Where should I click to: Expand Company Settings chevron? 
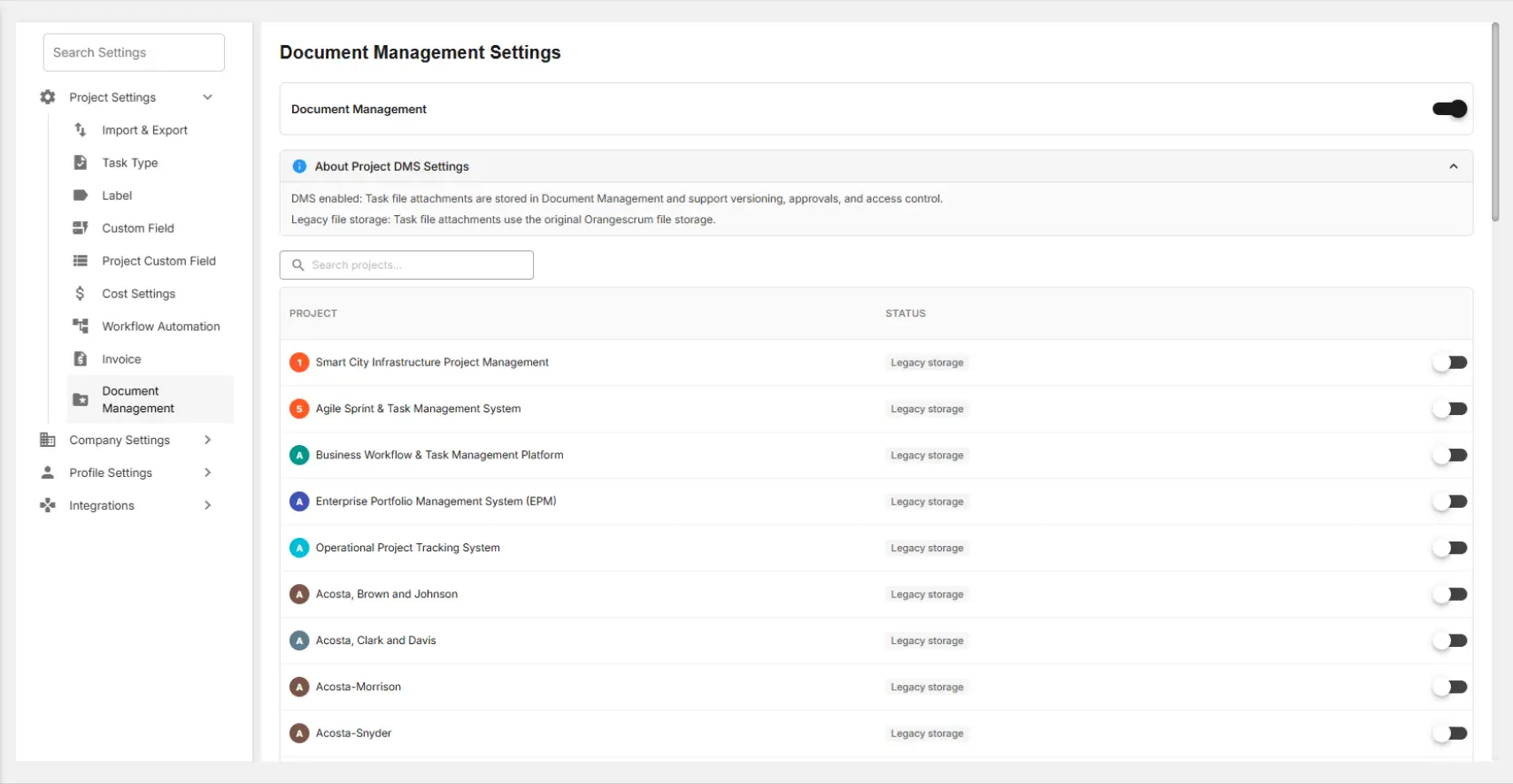[207, 440]
